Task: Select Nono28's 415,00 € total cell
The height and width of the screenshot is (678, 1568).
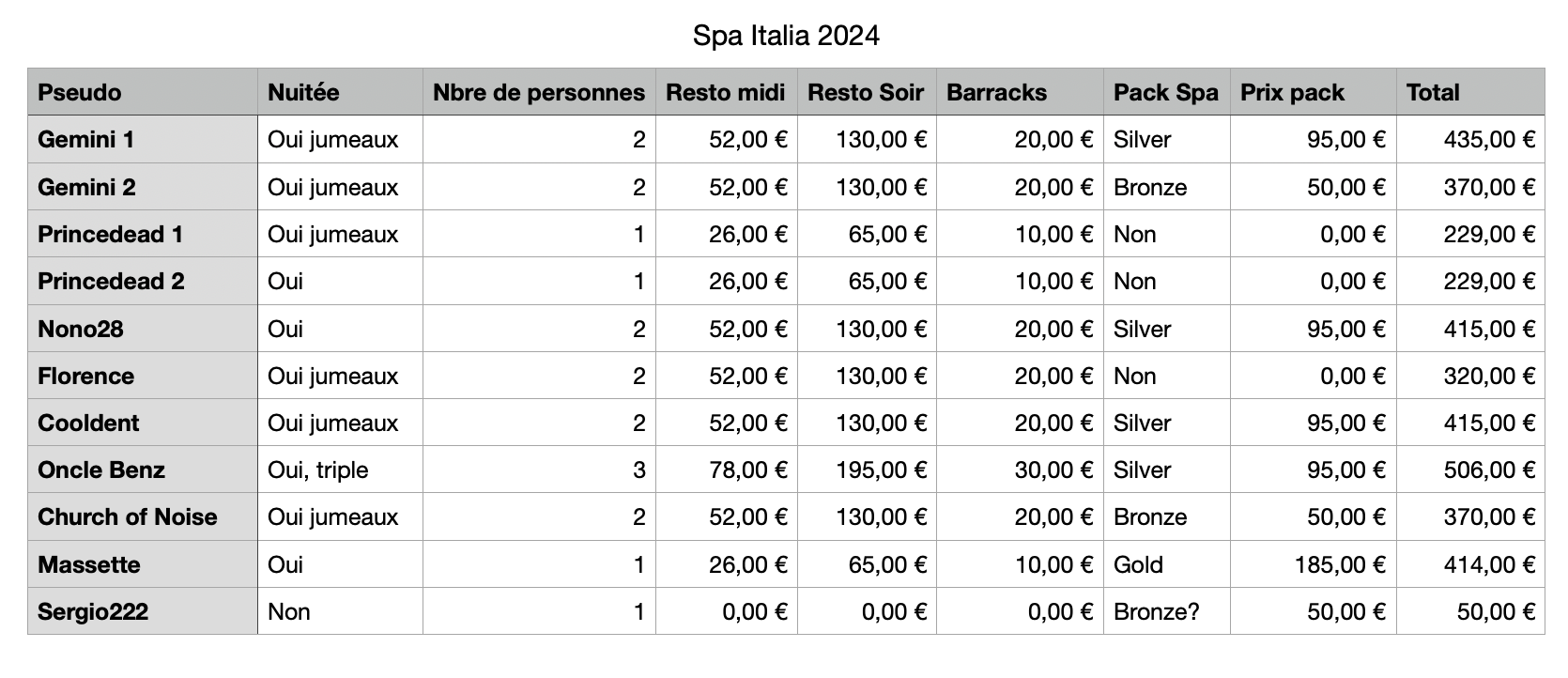Action: click(1489, 329)
